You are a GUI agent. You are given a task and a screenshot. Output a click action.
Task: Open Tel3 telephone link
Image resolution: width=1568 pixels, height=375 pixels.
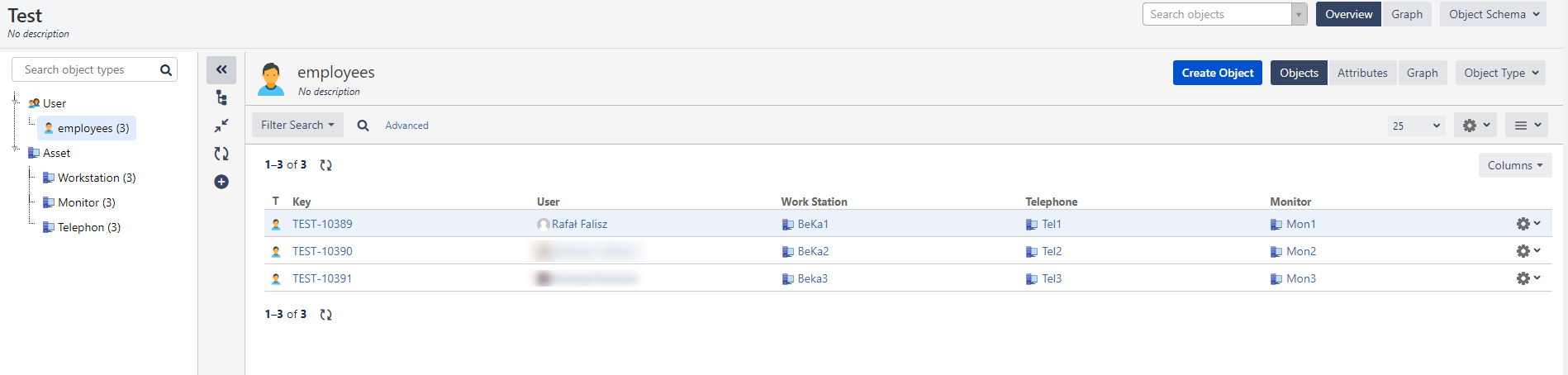(x=1052, y=278)
